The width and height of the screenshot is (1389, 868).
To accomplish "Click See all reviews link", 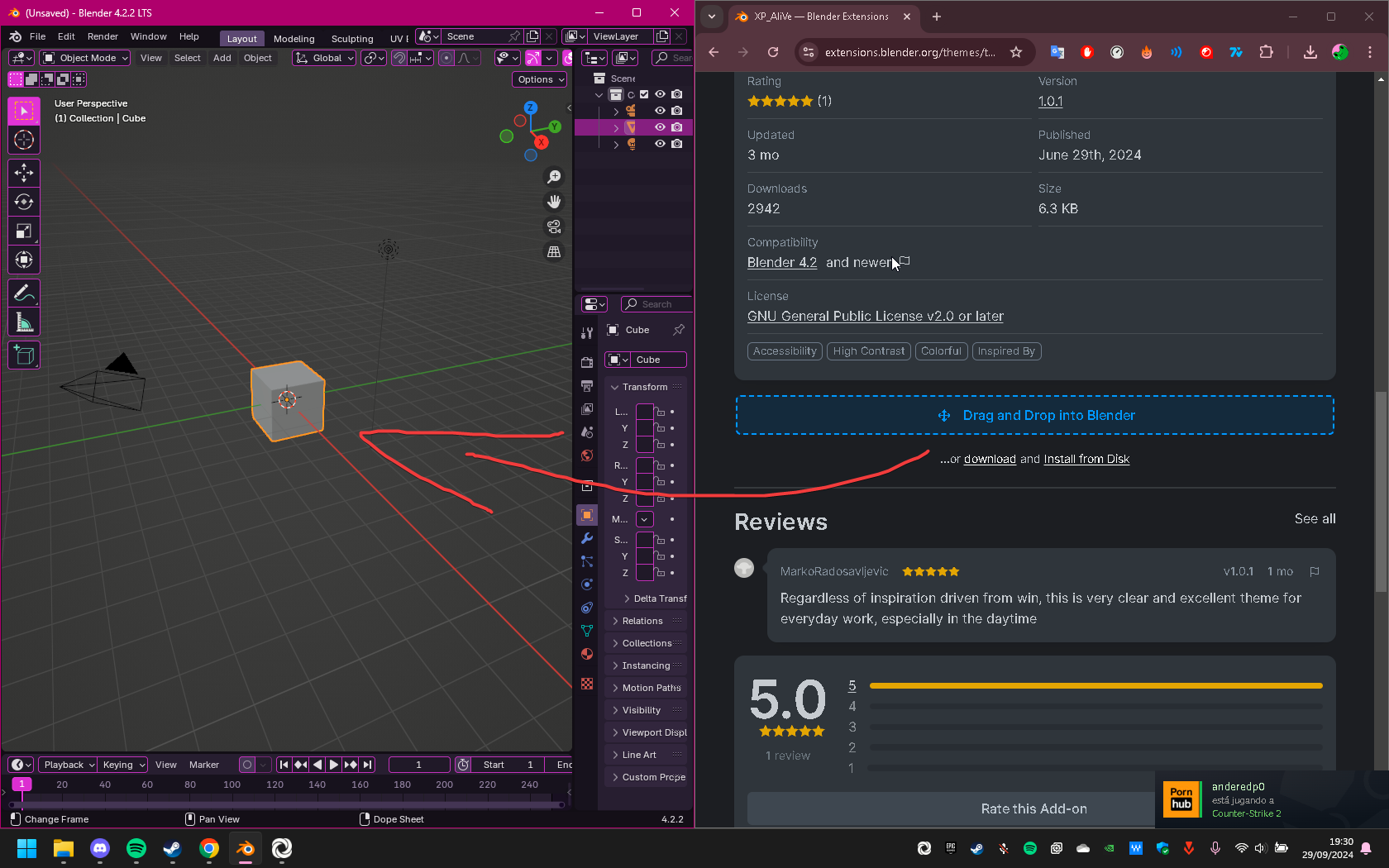I will coord(1315,518).
